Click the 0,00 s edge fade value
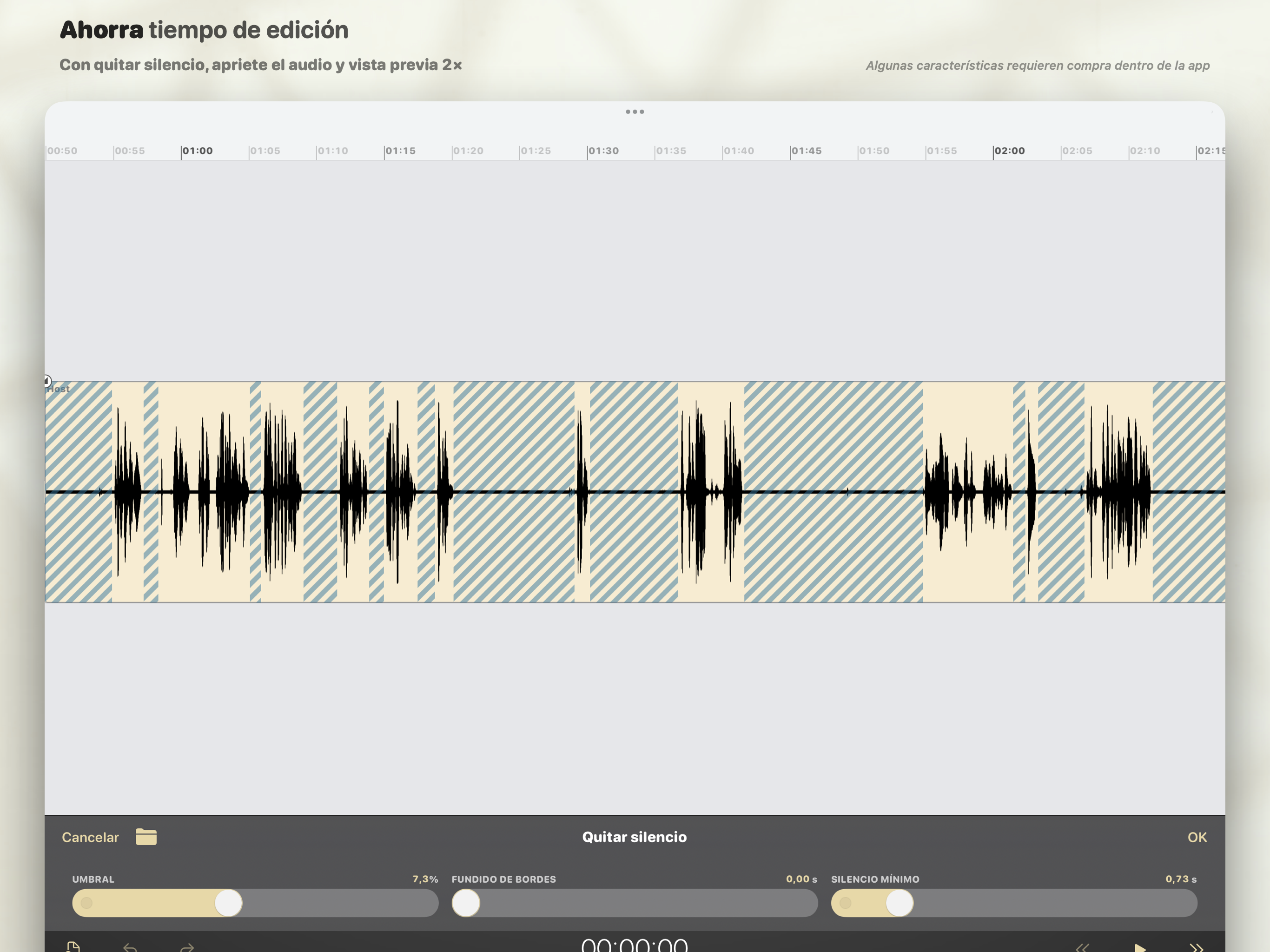The width and height of the screenshot is (1270, 952). [x=801, y=879]
